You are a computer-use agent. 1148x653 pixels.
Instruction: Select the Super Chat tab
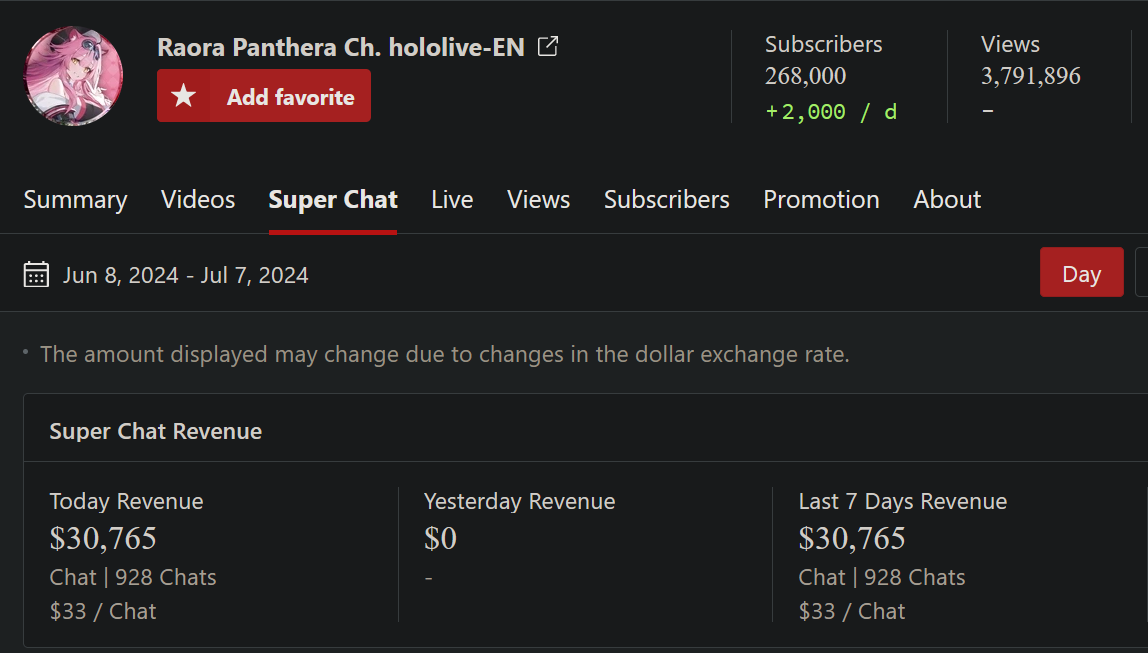(333, 200)
